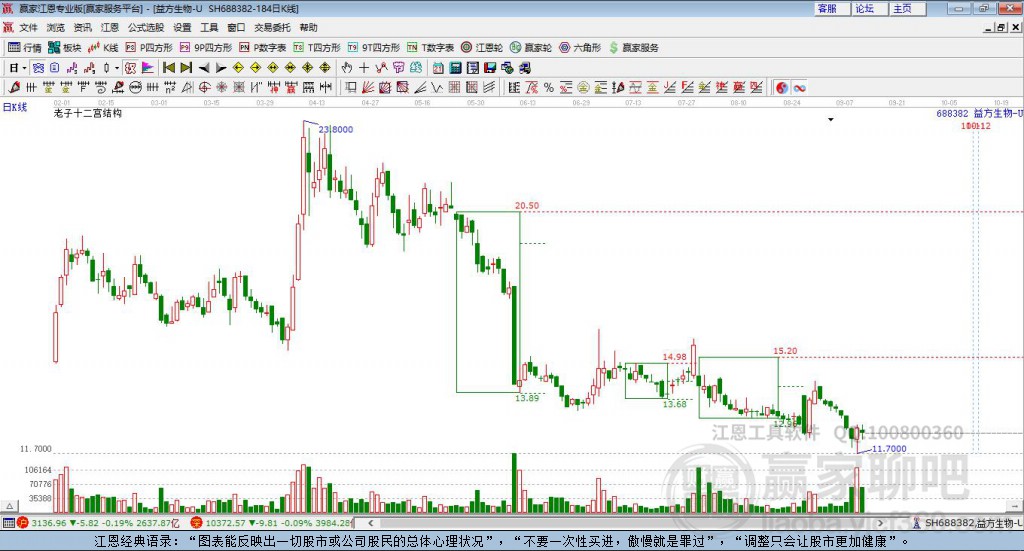Click the SH688382 stock code in status bar
This screenshot has width=1024, height=551.
(x=950, y=523)
